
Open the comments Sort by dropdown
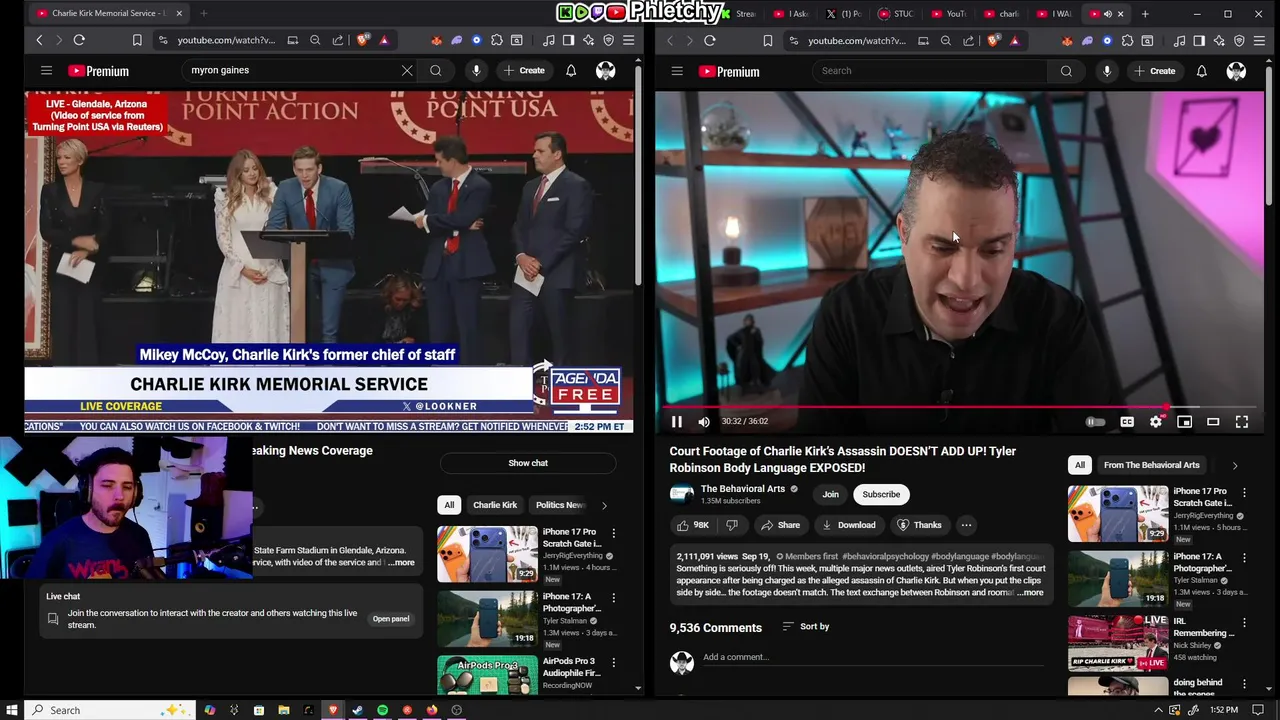pos(806,627)
